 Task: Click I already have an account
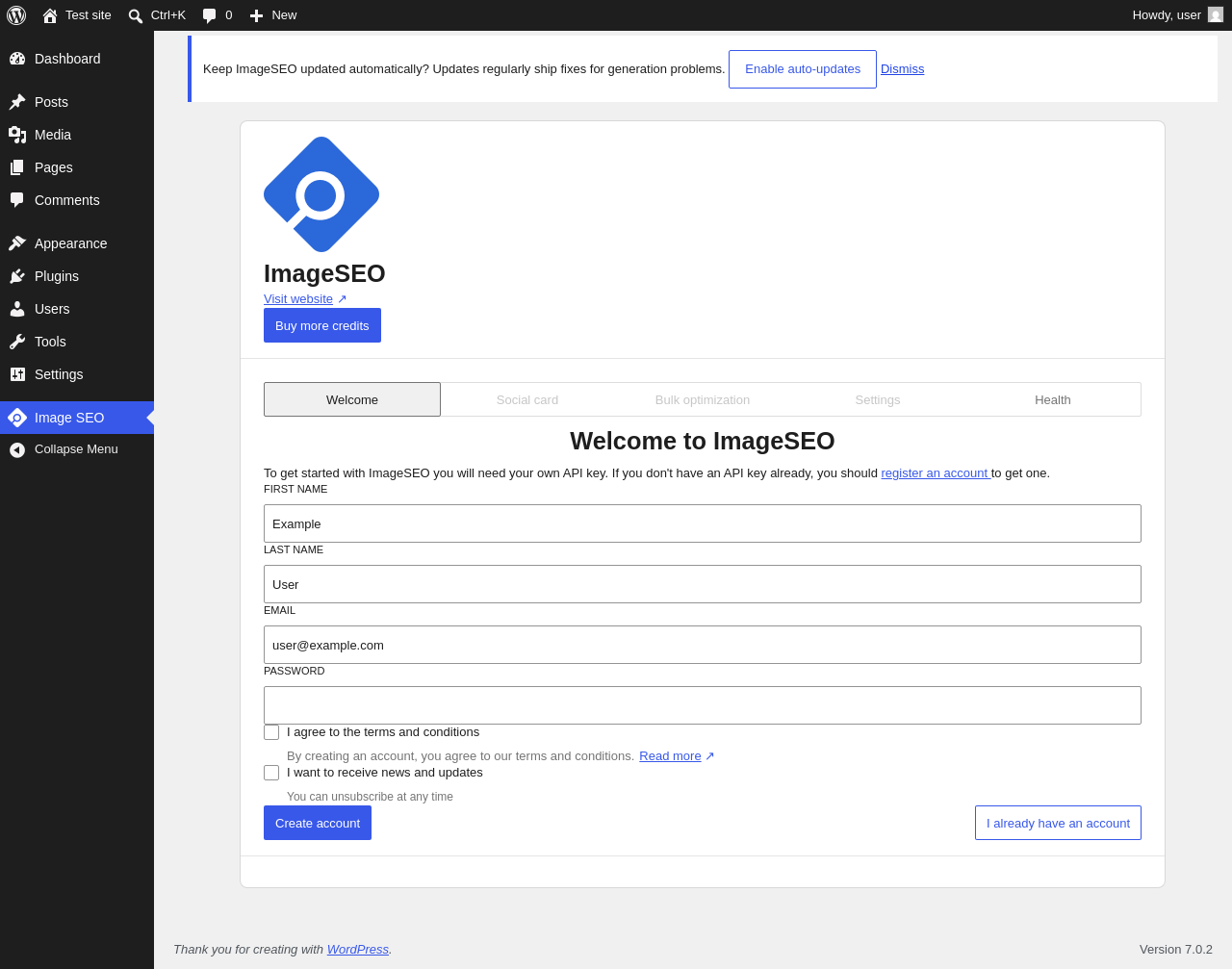tap(1058, 823)
